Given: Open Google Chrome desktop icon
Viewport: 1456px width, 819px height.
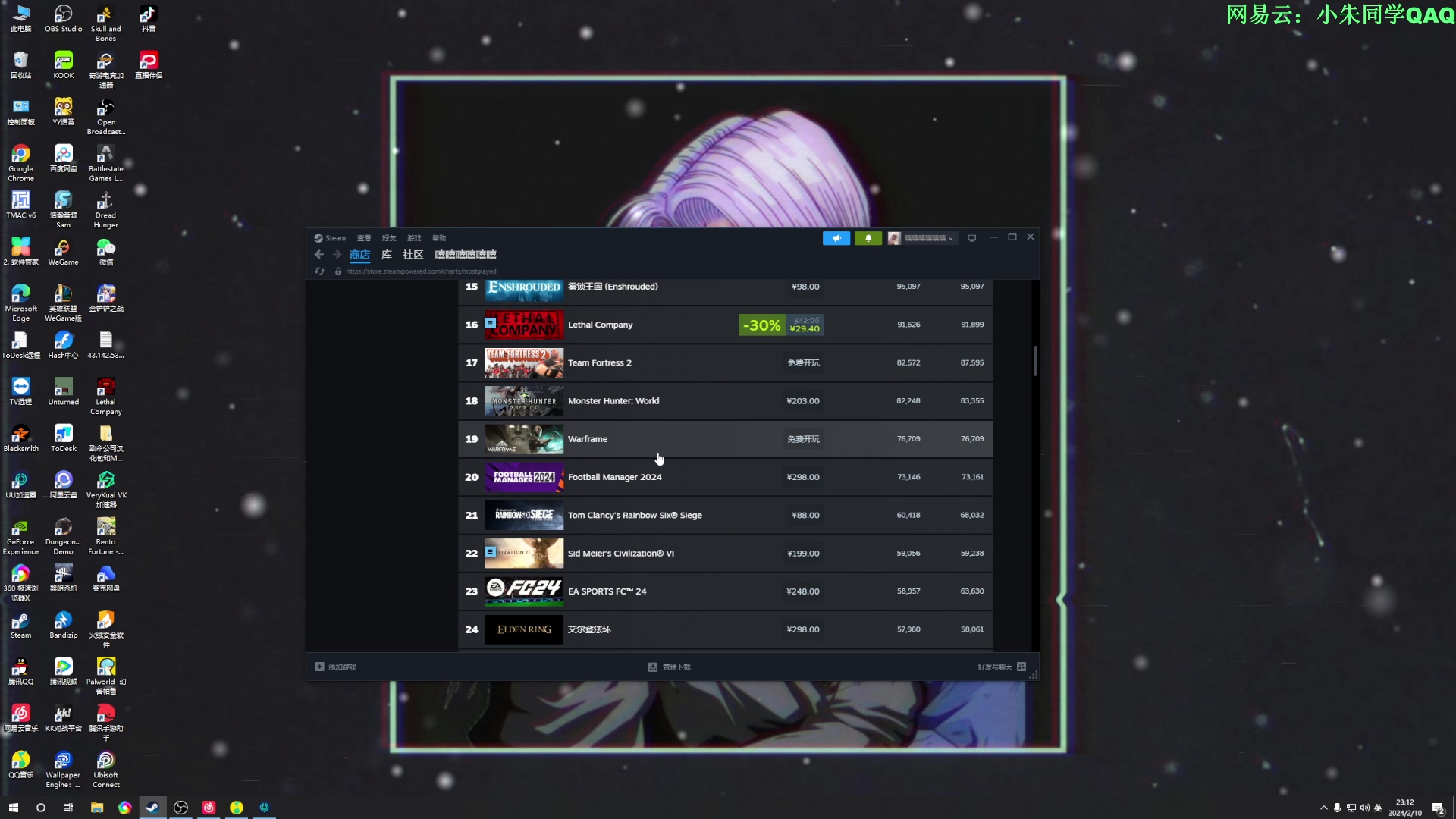Looking at the screenshot, I should [21, 164].
